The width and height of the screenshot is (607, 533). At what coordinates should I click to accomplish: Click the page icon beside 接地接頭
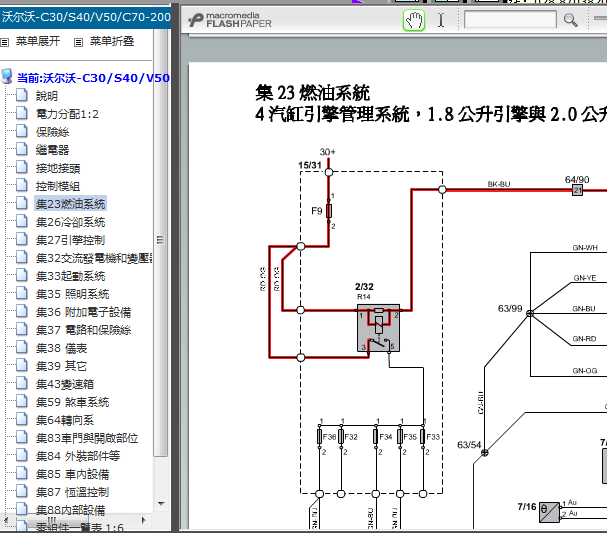click(x=22, y=167)
